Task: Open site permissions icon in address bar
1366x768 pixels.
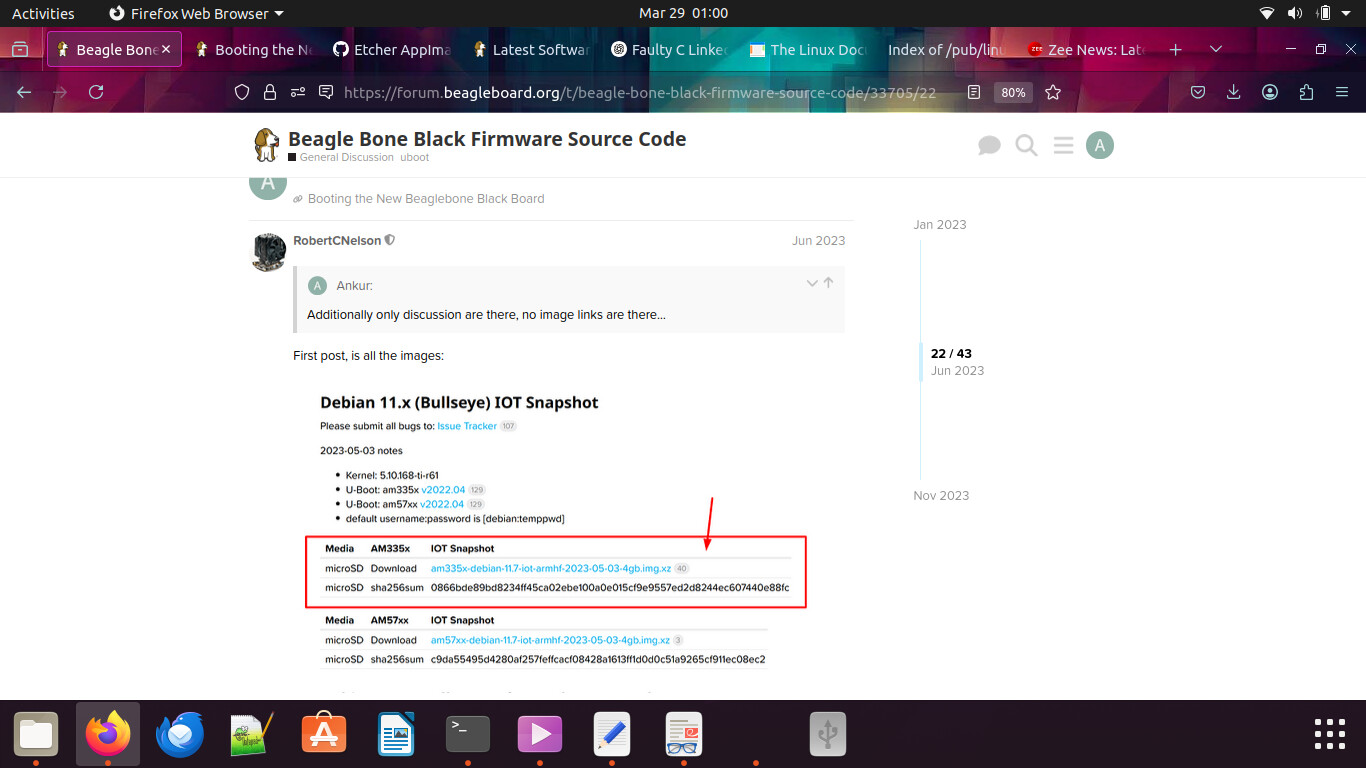Action: coord(297,92)
